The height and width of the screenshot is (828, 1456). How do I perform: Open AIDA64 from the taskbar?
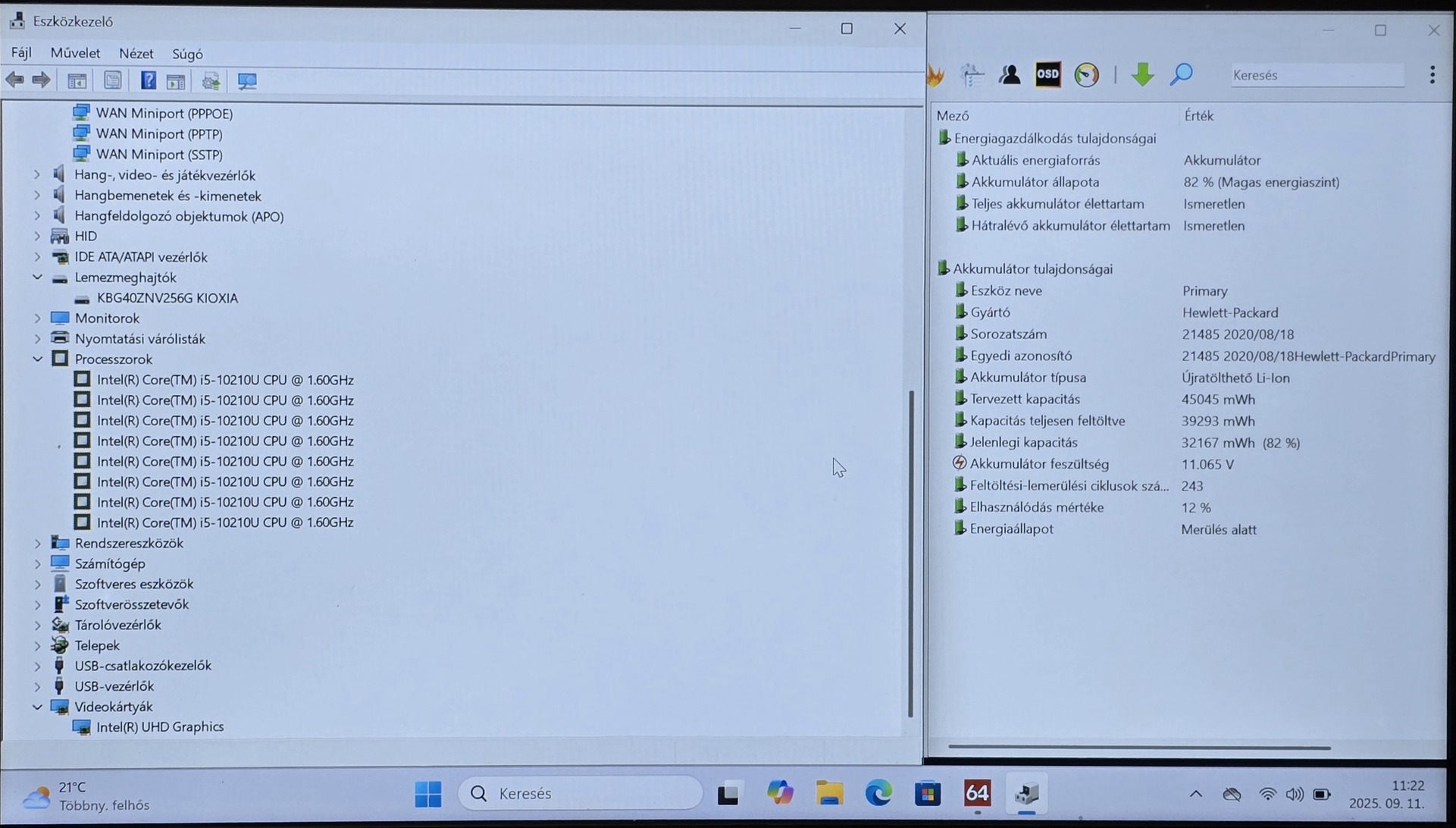click(x=977, y=794)
